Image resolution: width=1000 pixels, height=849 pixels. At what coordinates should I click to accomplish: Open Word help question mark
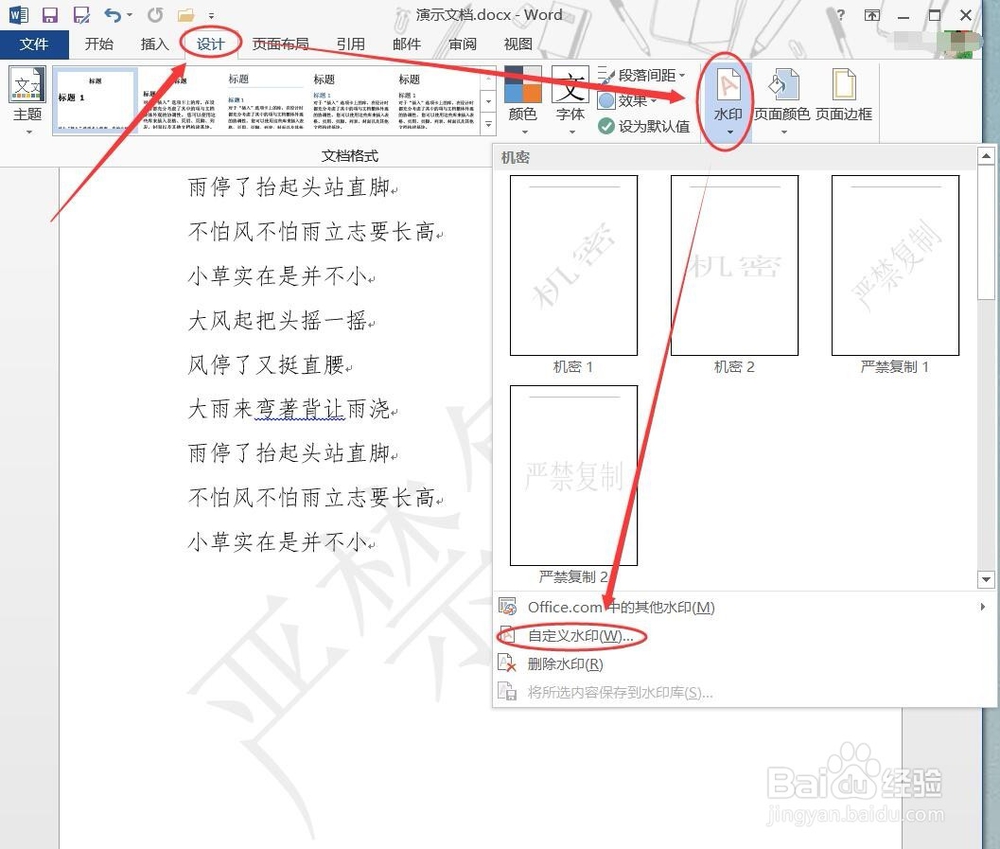(841, 15)
